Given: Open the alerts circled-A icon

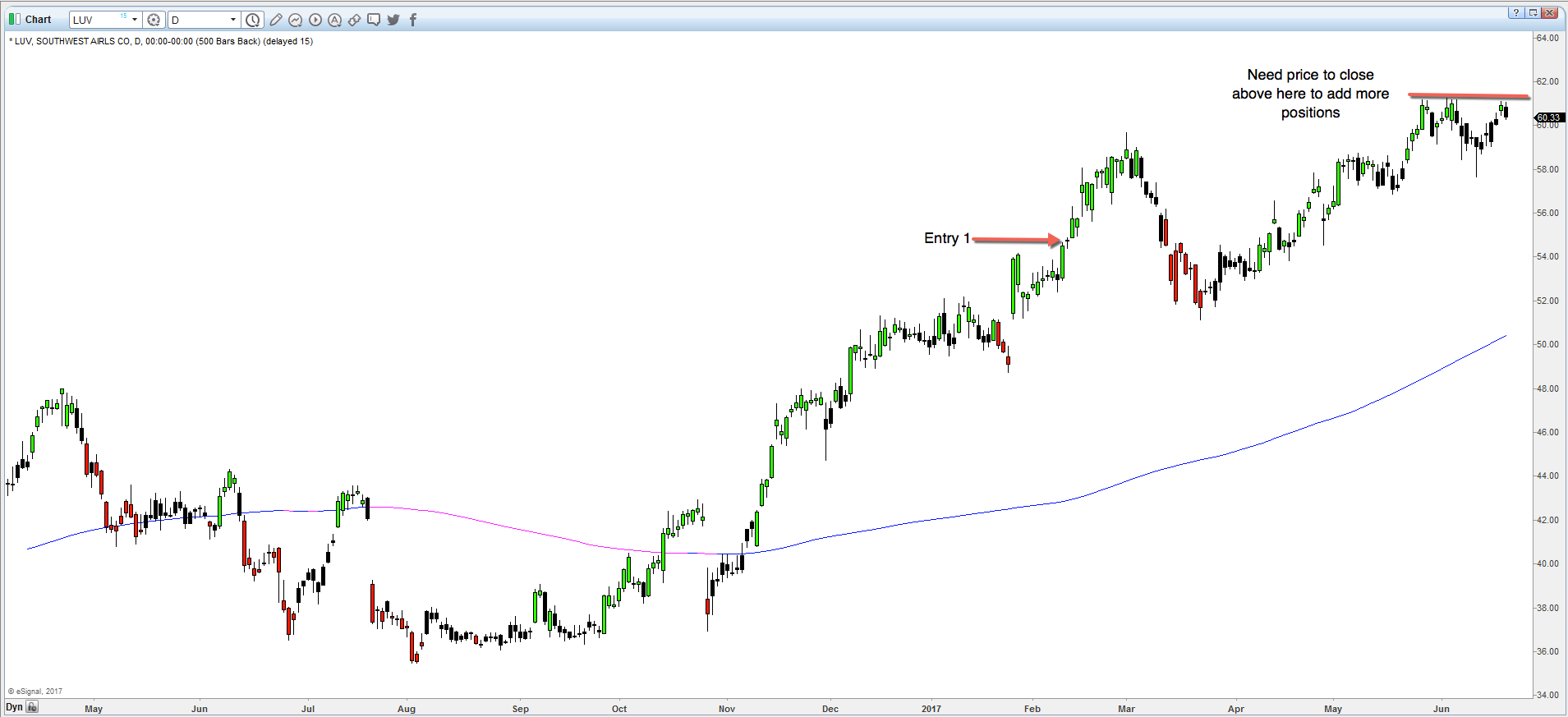Looking at the screenshot, I should pyautogui.click(x=335, y=20).
